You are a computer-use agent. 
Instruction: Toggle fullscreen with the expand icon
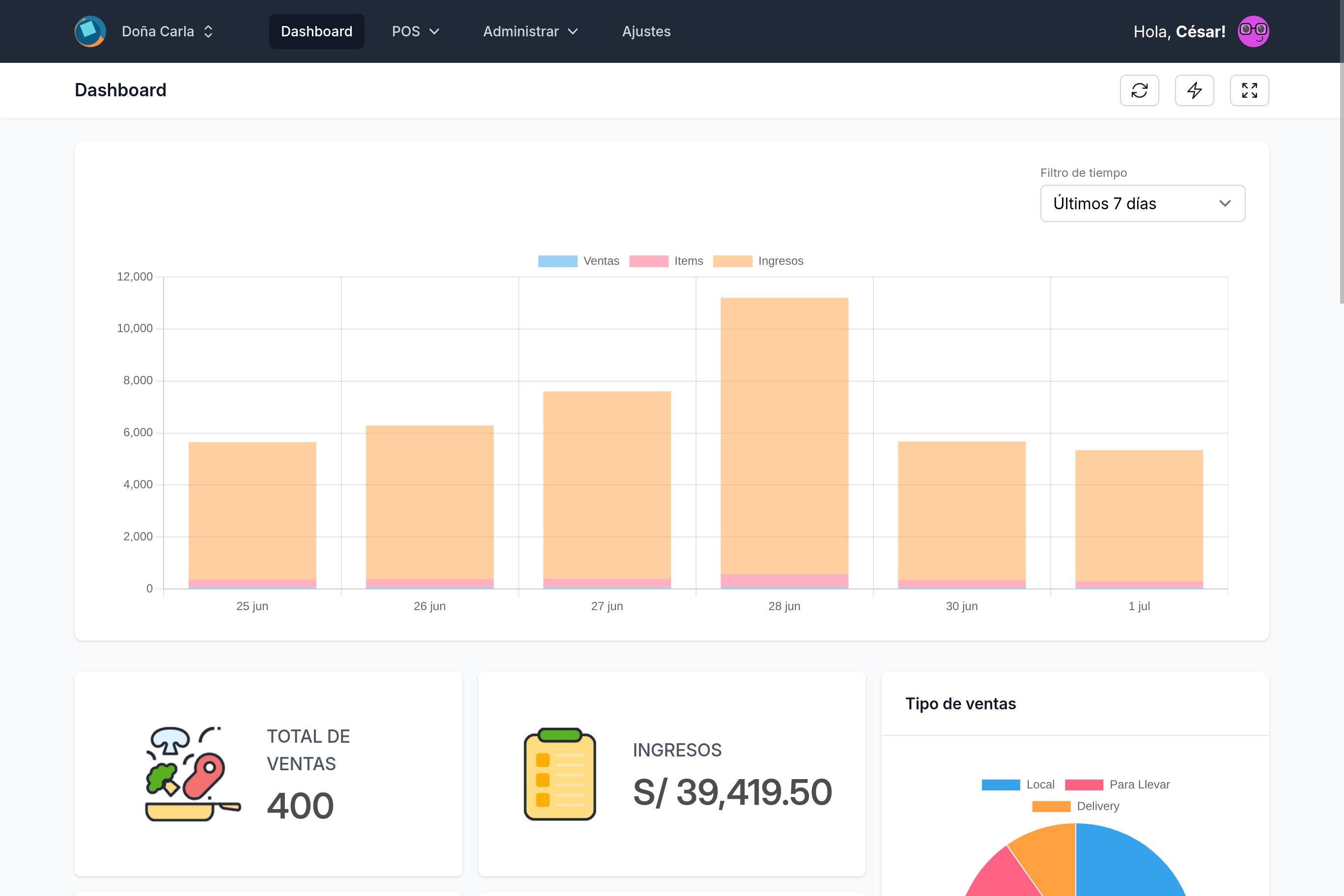[1249, 90]
